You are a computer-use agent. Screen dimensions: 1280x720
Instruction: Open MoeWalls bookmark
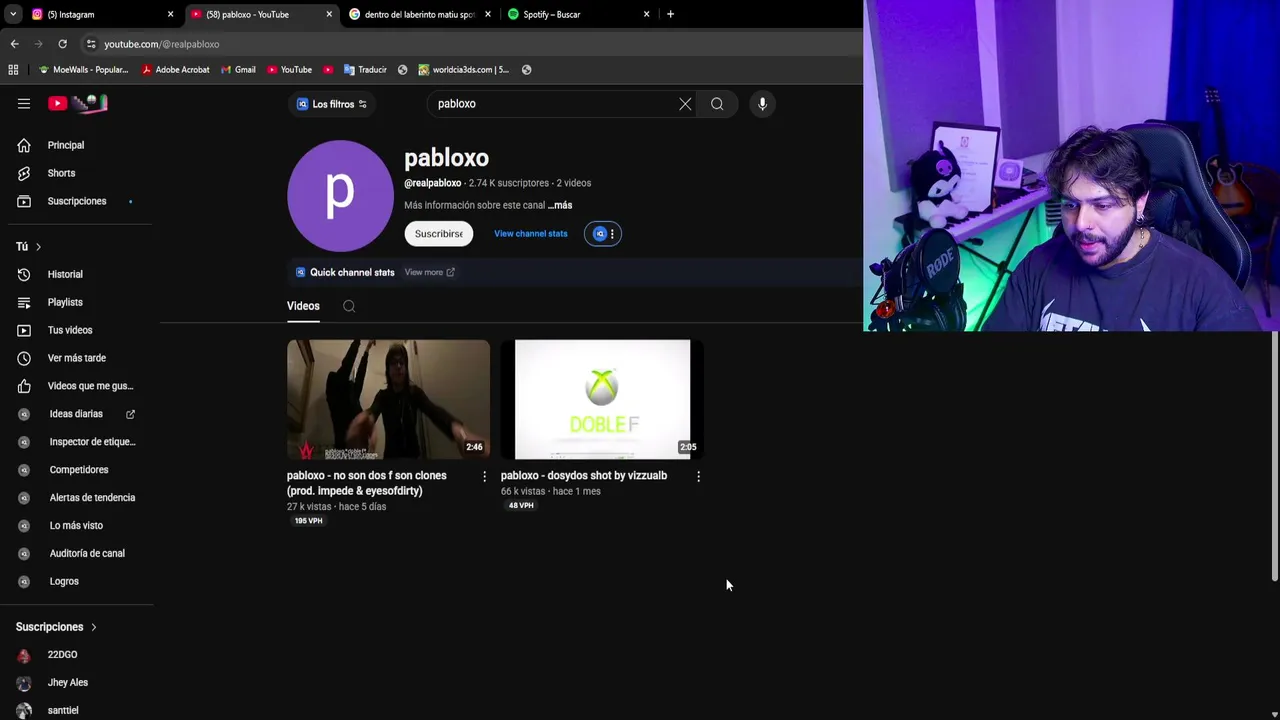[83, 70]
